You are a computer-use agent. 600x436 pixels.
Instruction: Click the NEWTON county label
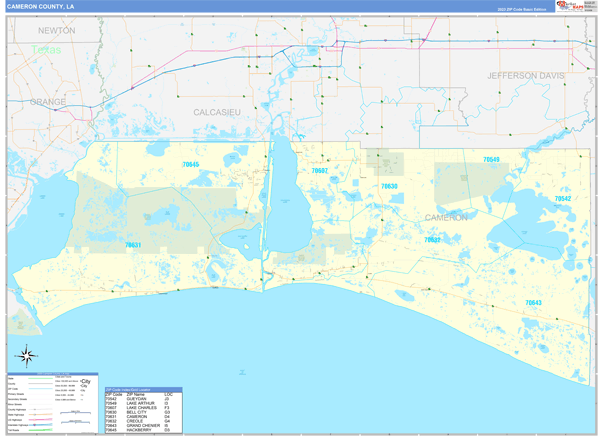click(57, 31)
